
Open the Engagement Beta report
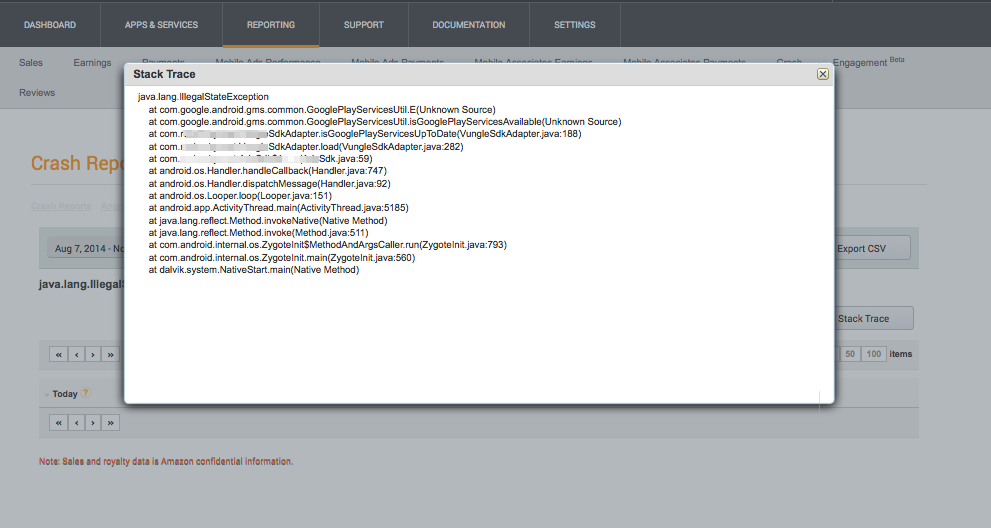pos(868,62)
